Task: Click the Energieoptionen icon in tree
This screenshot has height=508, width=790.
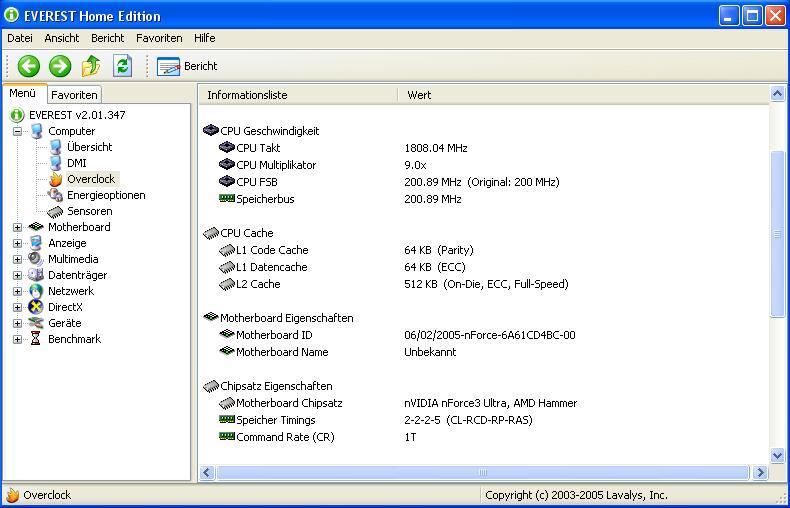Action: pos(55,195)
